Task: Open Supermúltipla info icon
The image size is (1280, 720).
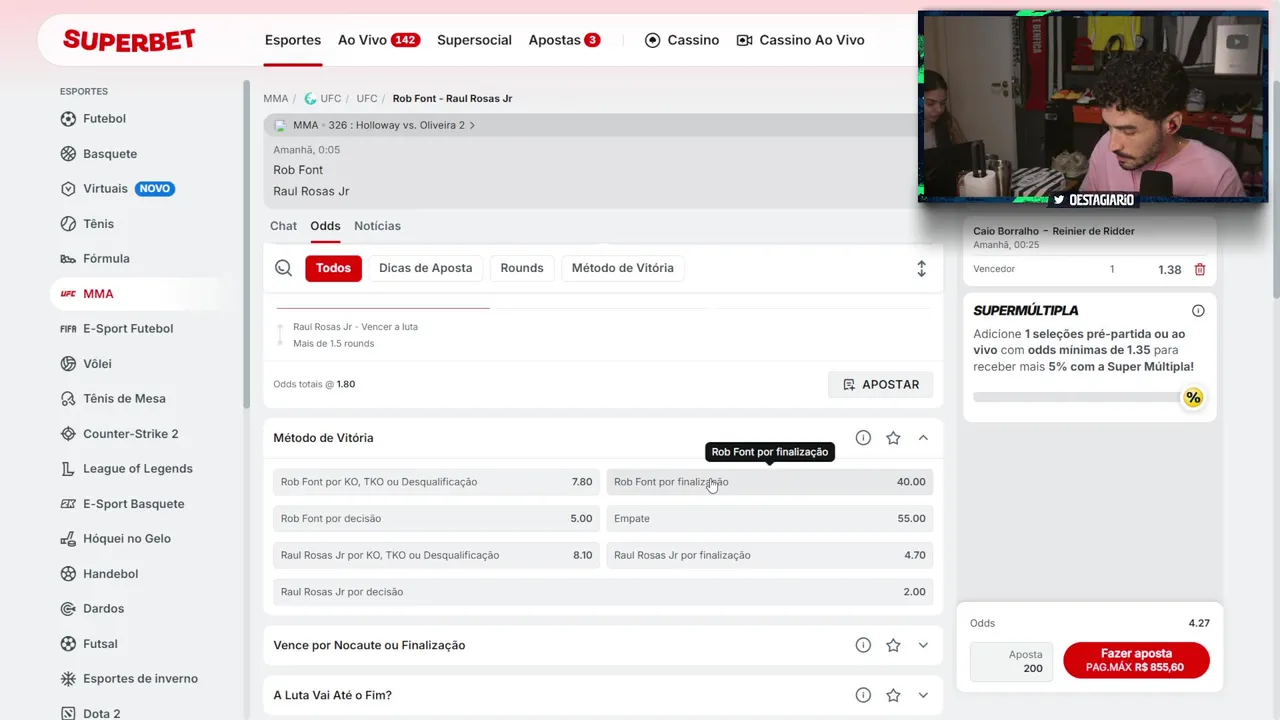Action: 1198,311
